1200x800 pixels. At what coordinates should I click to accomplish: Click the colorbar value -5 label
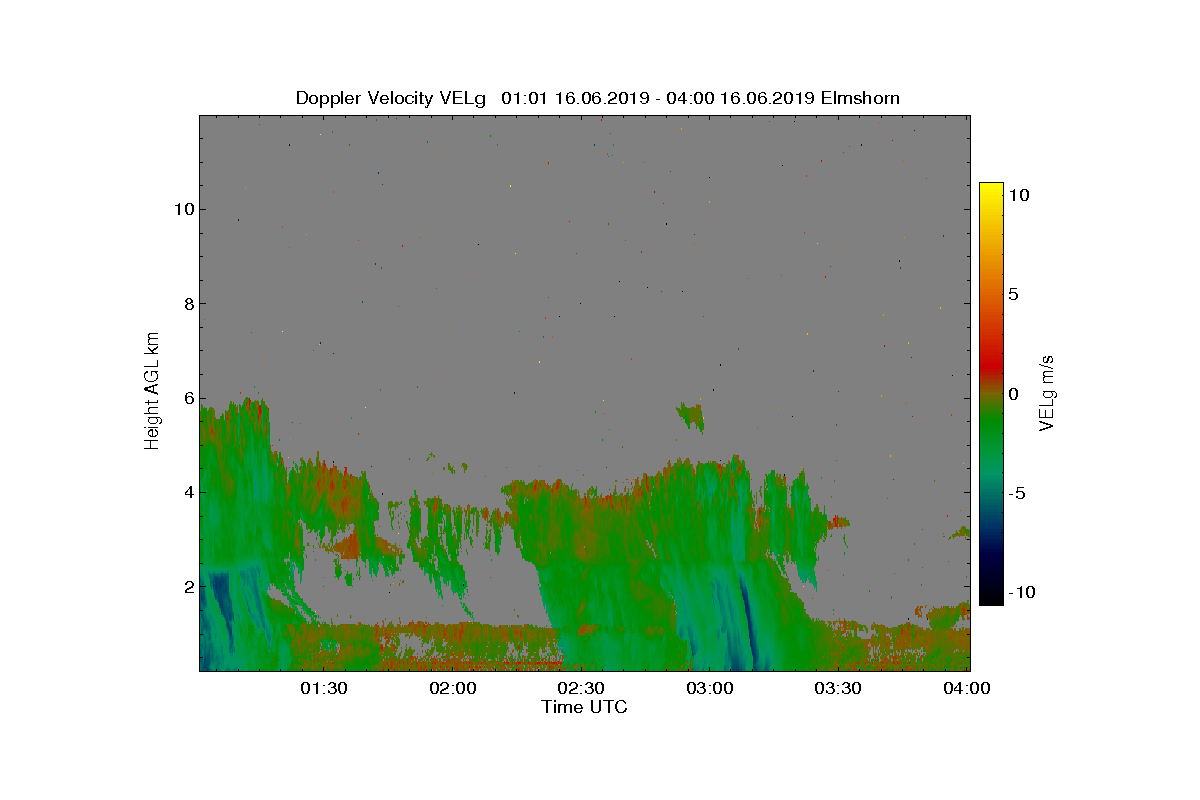[1017, 493]
